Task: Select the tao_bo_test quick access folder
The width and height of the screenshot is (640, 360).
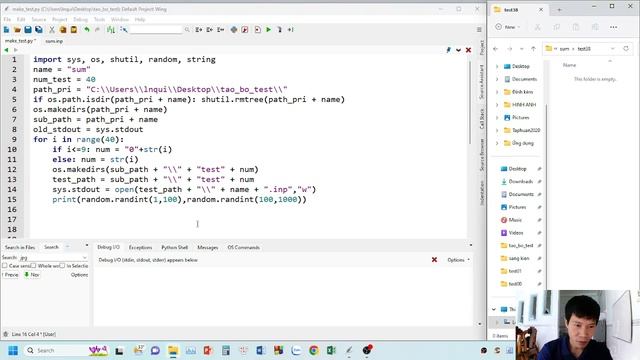Action: (x=520, y=245)
